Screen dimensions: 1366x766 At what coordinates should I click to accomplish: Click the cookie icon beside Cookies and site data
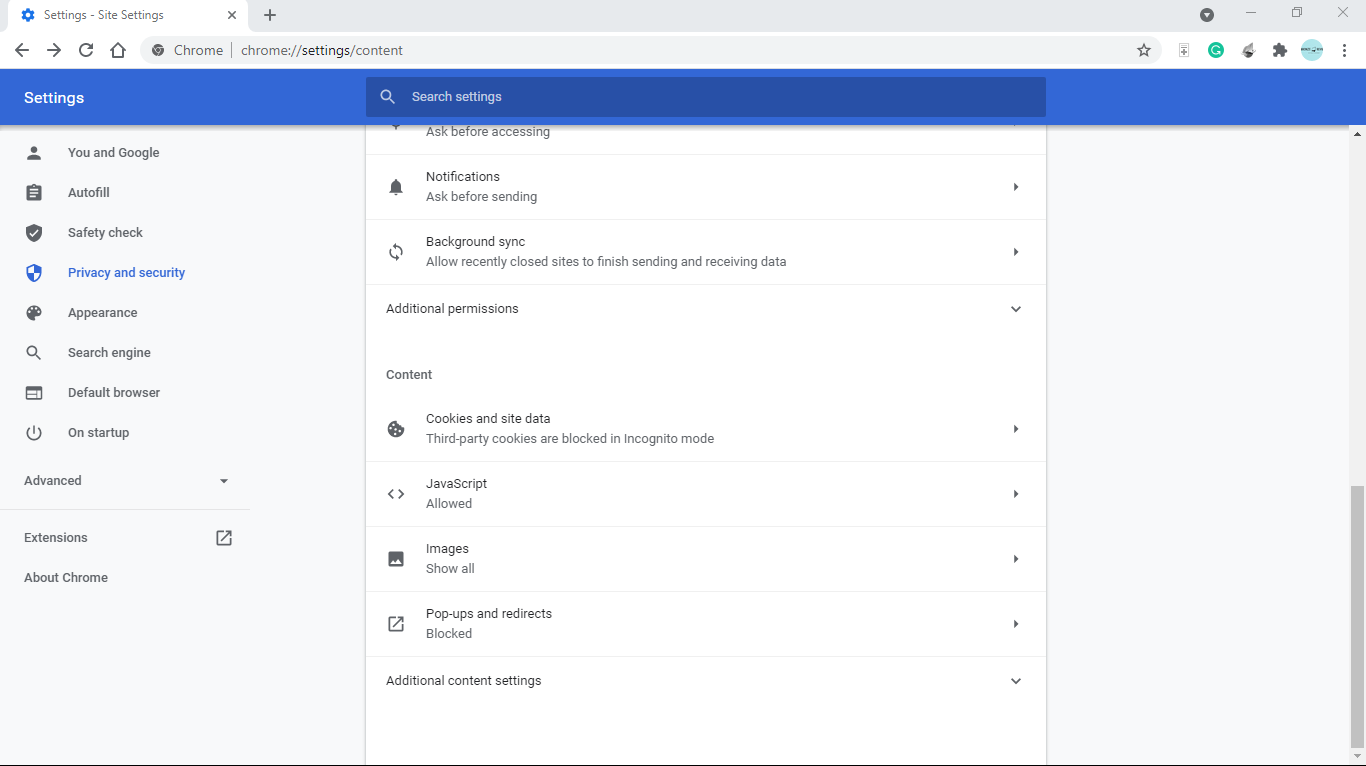(x=396, y=429)
